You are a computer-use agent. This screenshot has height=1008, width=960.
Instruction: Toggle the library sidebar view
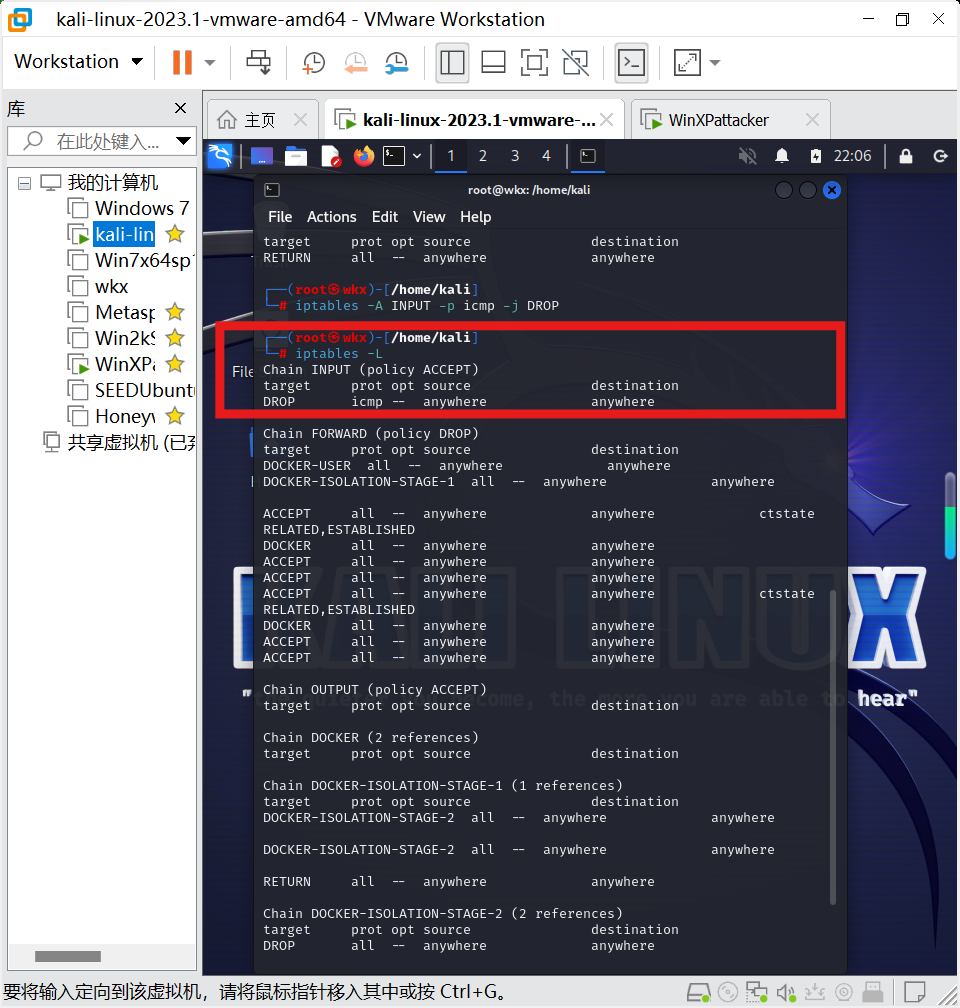click(452, 62)
